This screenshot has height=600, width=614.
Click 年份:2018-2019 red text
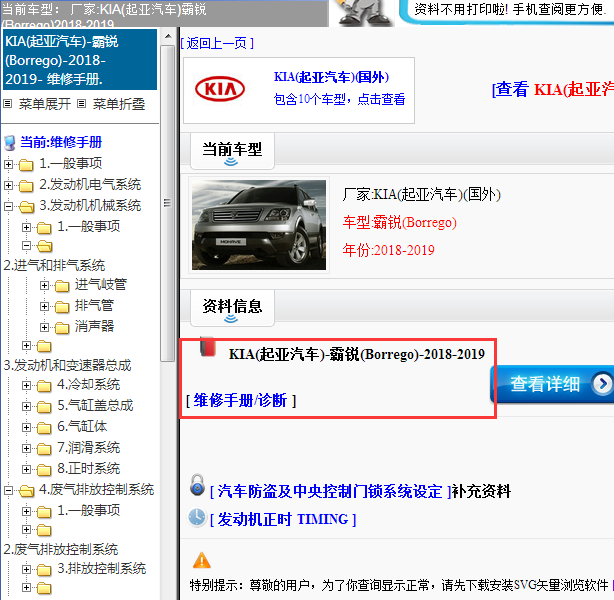tap(388, 250)
